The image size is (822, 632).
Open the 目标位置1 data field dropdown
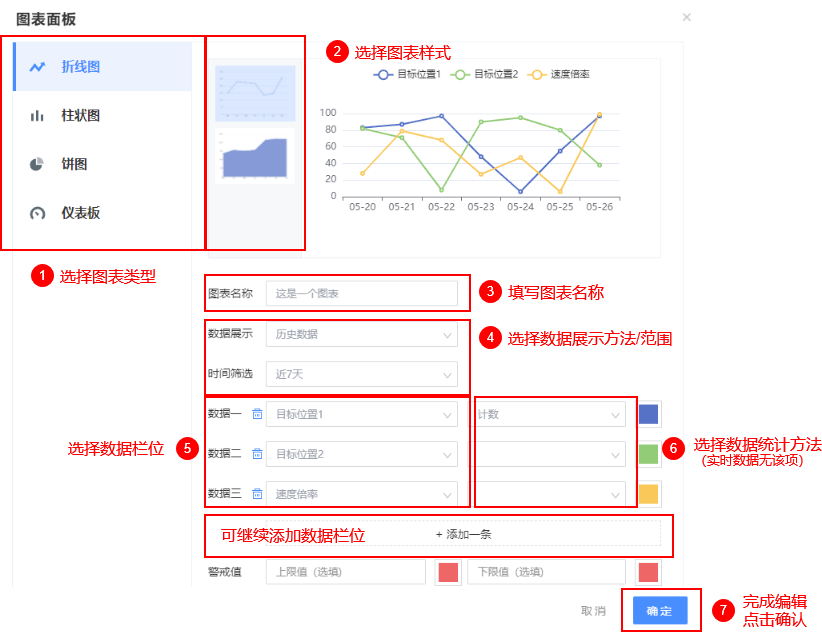coord(361,414)
